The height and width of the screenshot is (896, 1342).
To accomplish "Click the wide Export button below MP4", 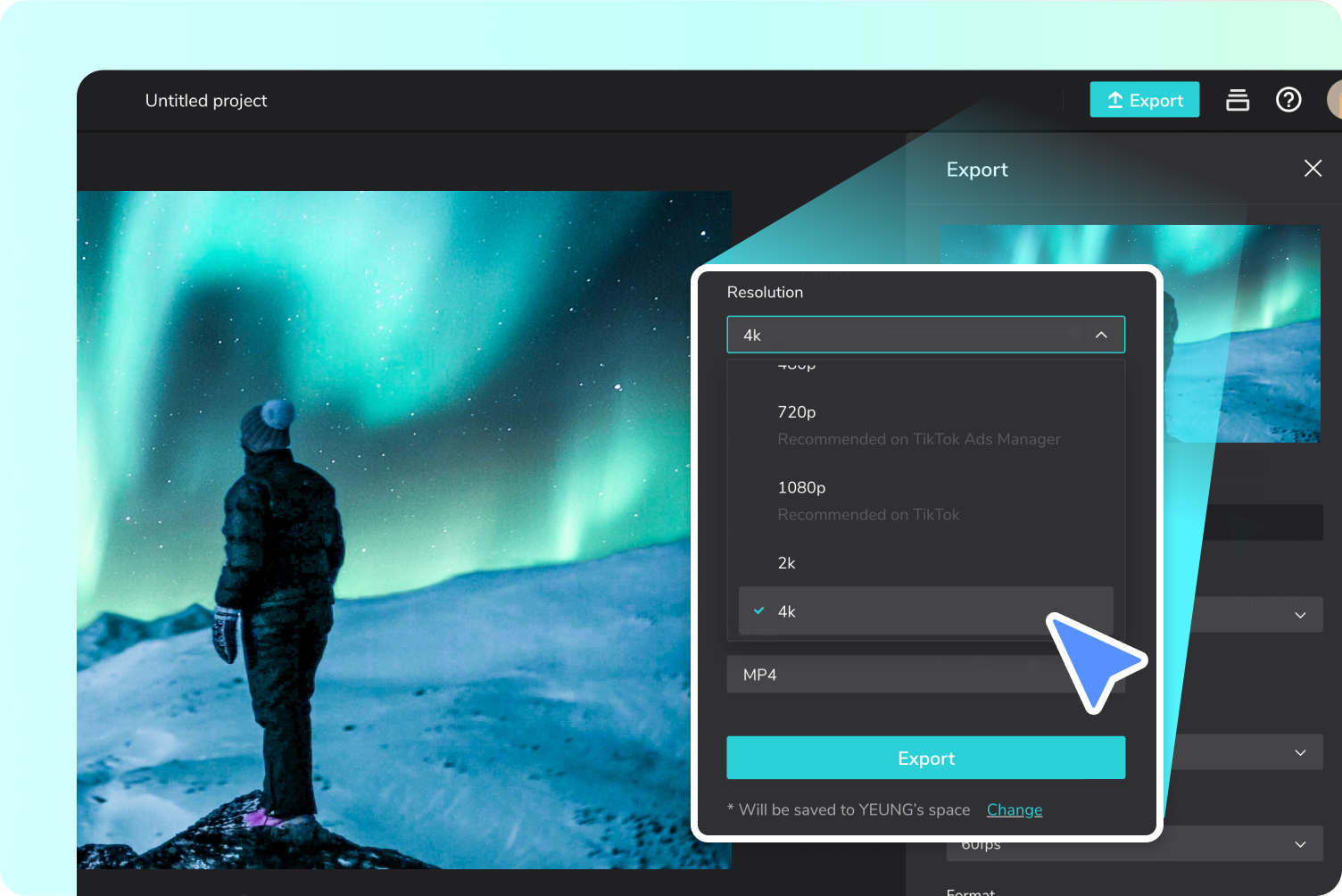I will 926,758.
